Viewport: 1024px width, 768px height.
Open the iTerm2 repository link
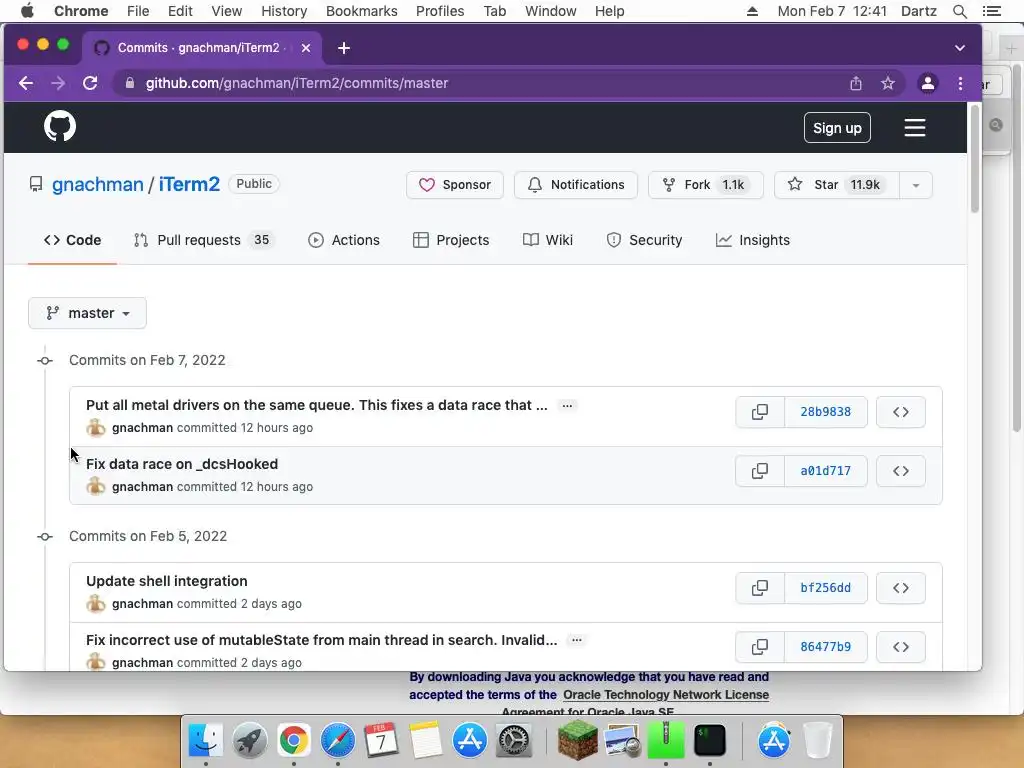[189, 184]
